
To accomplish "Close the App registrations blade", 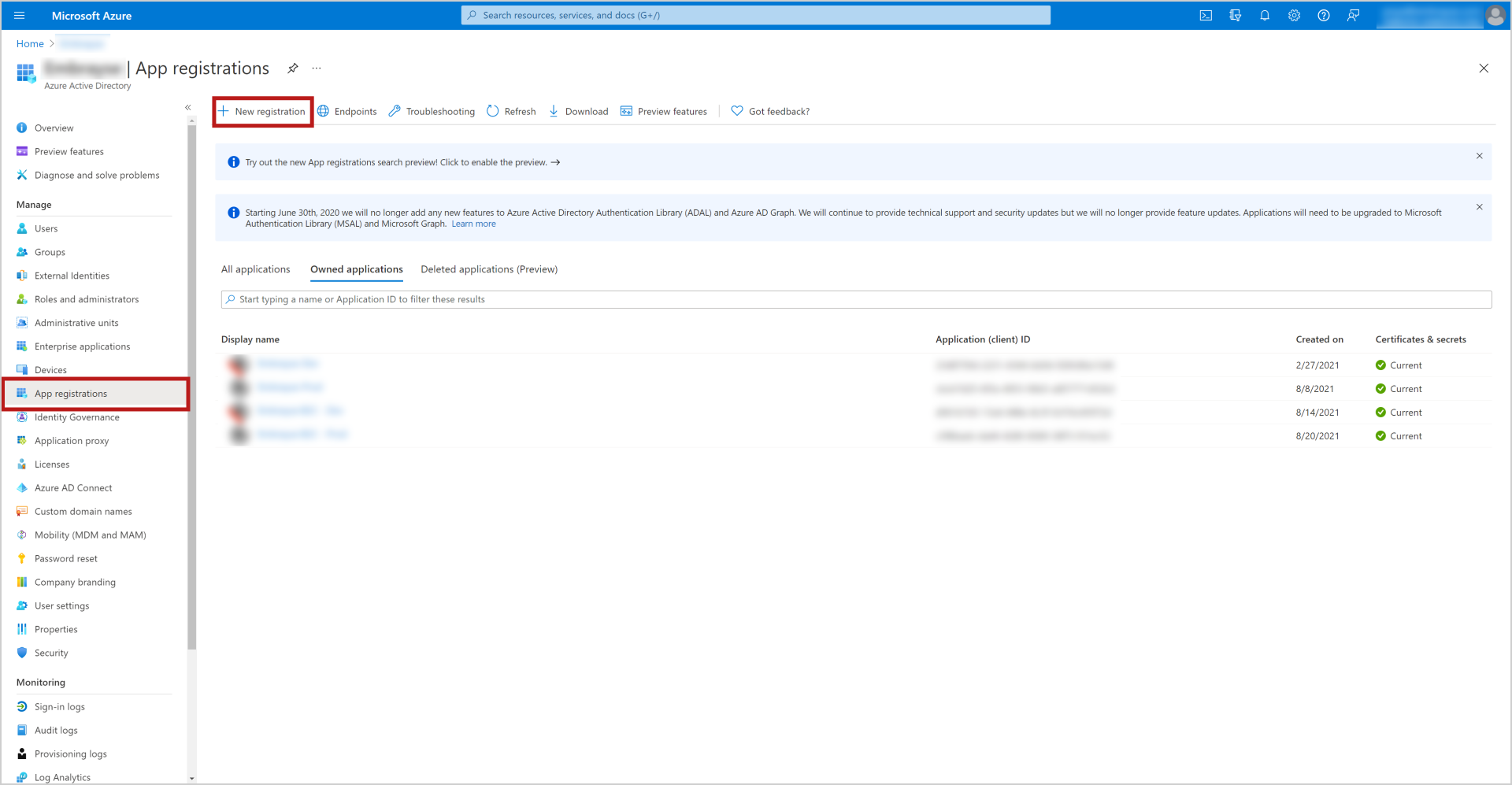I will (1484, 69).
